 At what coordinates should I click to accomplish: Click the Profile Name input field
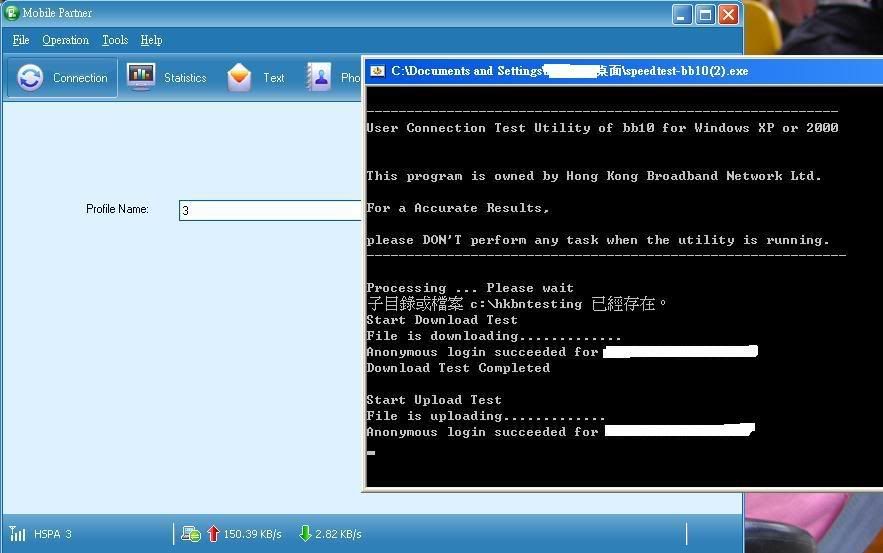(270, 211)
